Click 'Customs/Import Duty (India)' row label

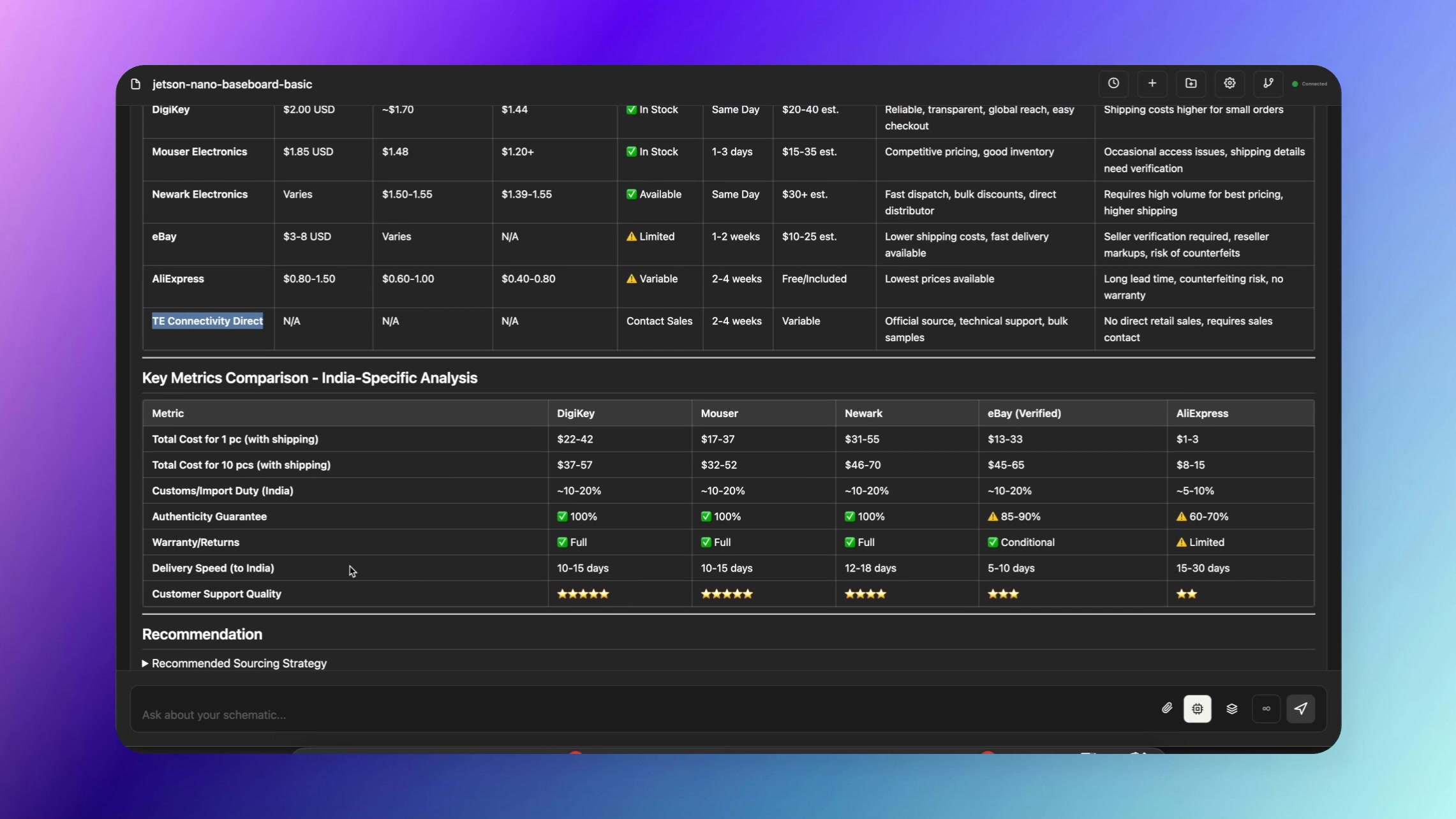(223, 491)
